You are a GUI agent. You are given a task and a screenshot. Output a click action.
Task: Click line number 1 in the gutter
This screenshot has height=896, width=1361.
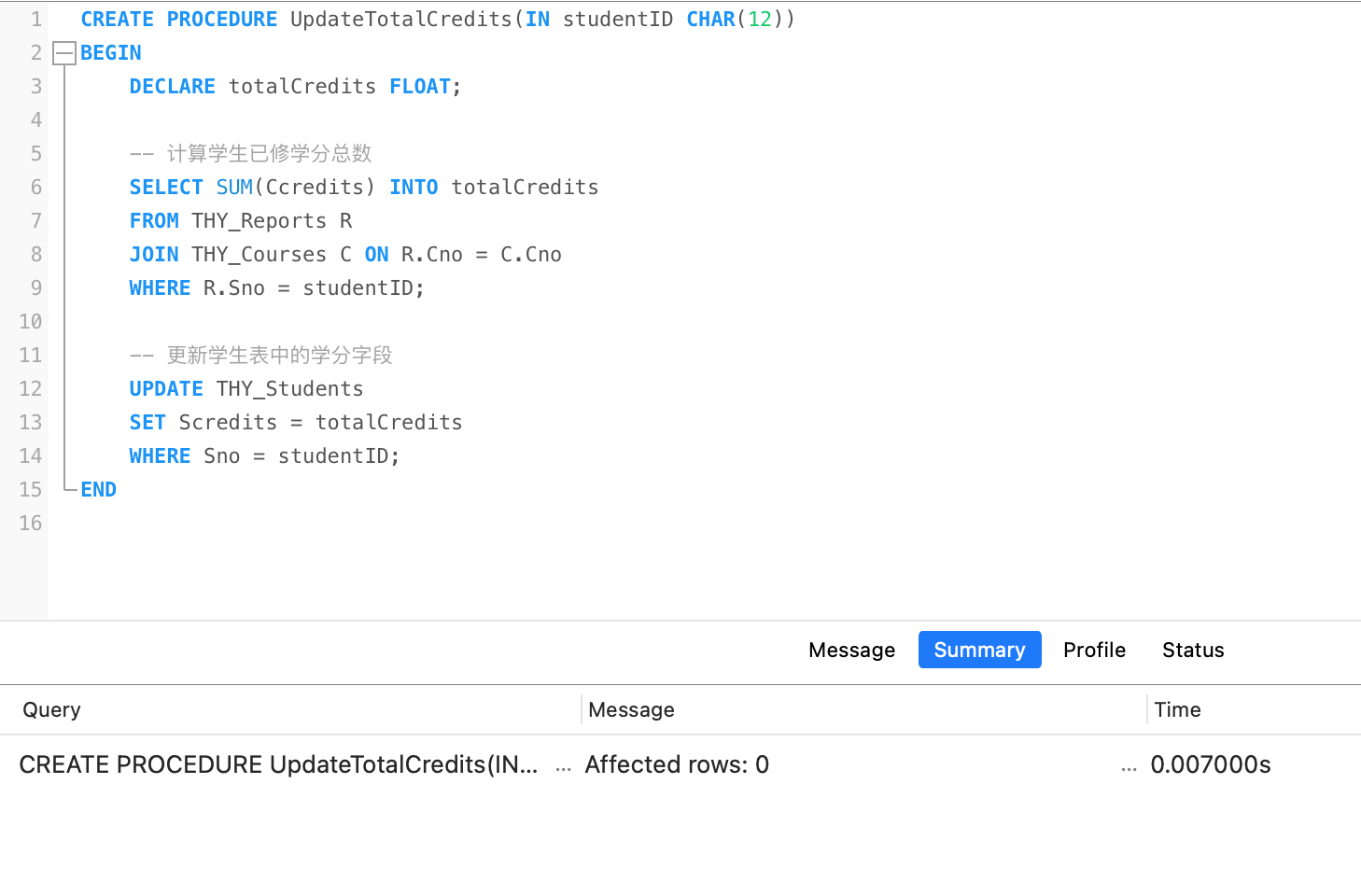pyautogui.click(x=35, y=20)
